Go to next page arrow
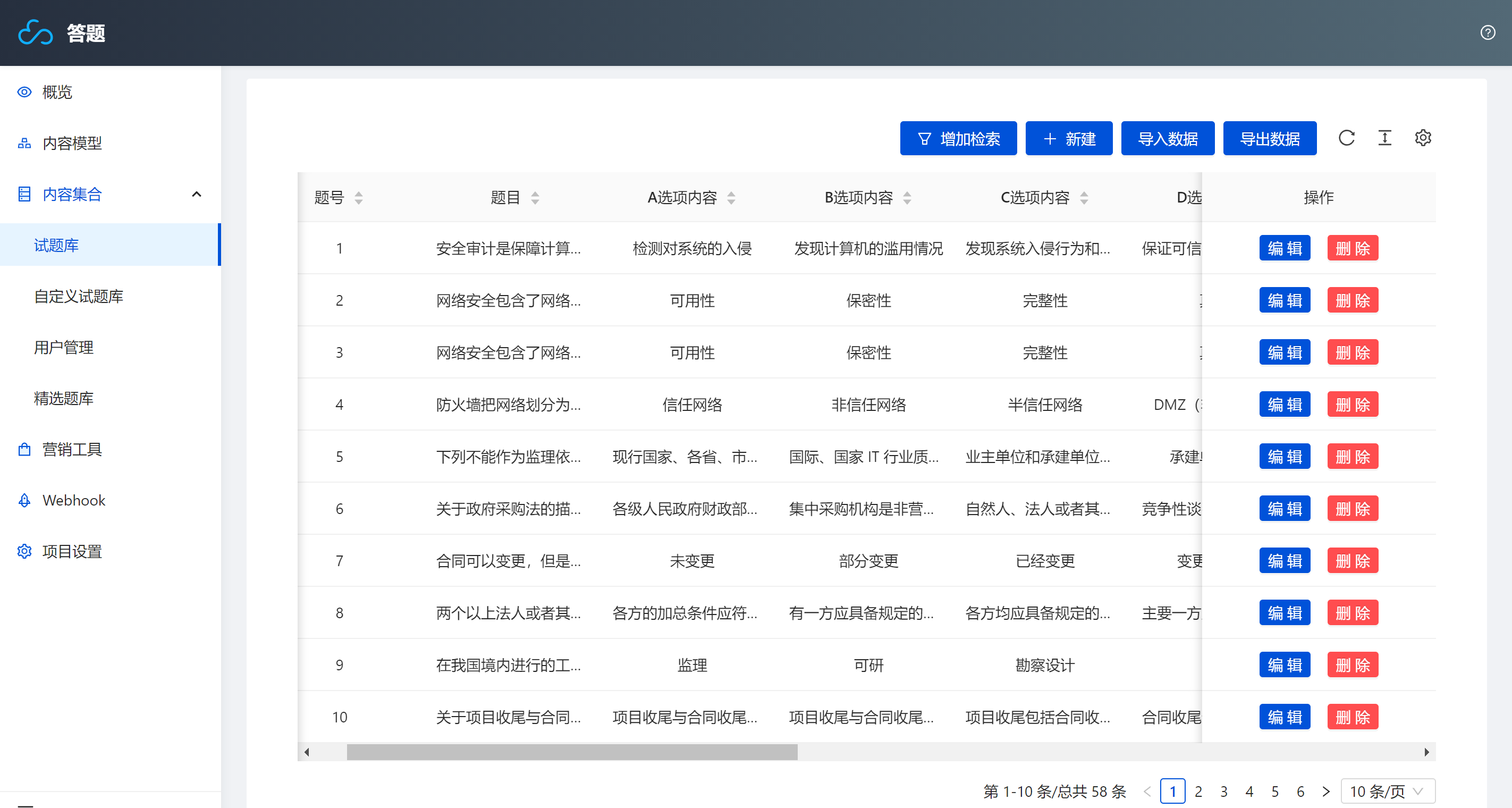Image resolution: width=1512 pixels, height=808 pixels. [x=1326, y=791]
